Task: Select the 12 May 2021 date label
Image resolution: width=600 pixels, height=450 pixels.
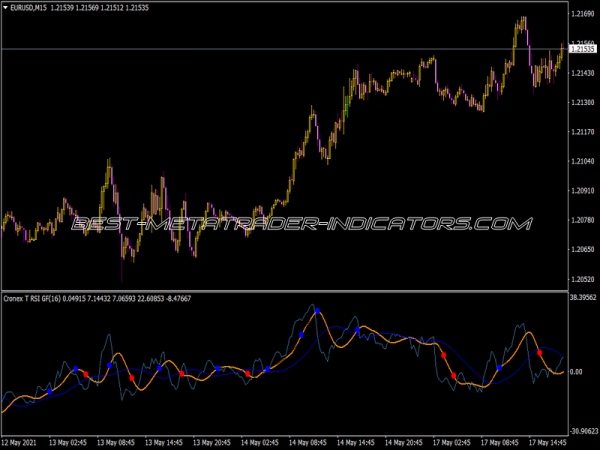Action: 23,441
